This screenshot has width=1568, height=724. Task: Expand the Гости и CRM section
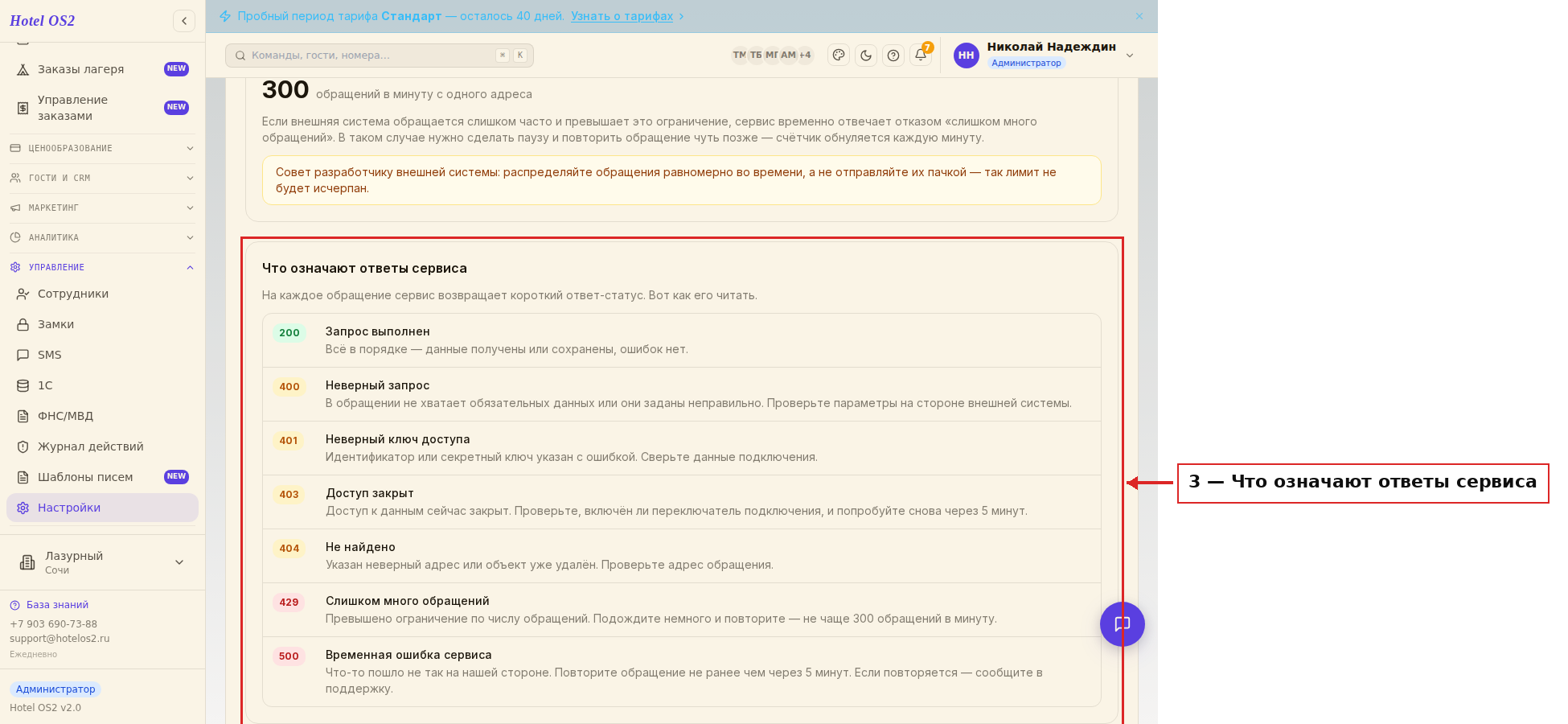(x=103, y=178)
